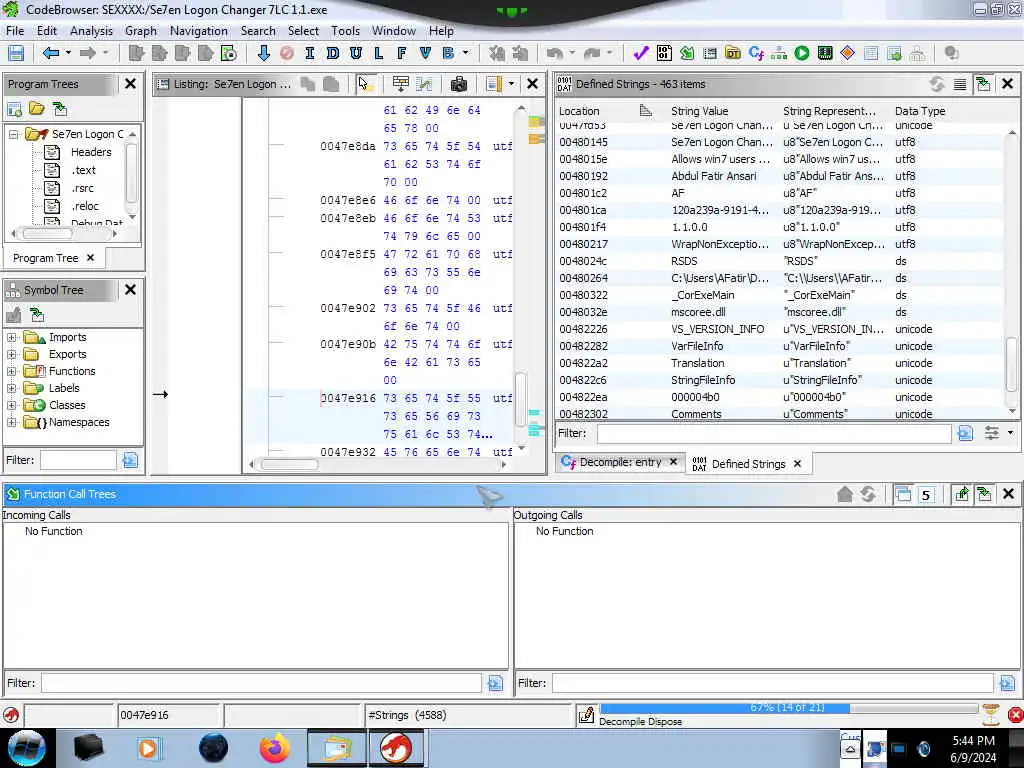Screen dimensions: 1024x768
Task: Select the .text section tree item
Action: (x=84, y=170)
